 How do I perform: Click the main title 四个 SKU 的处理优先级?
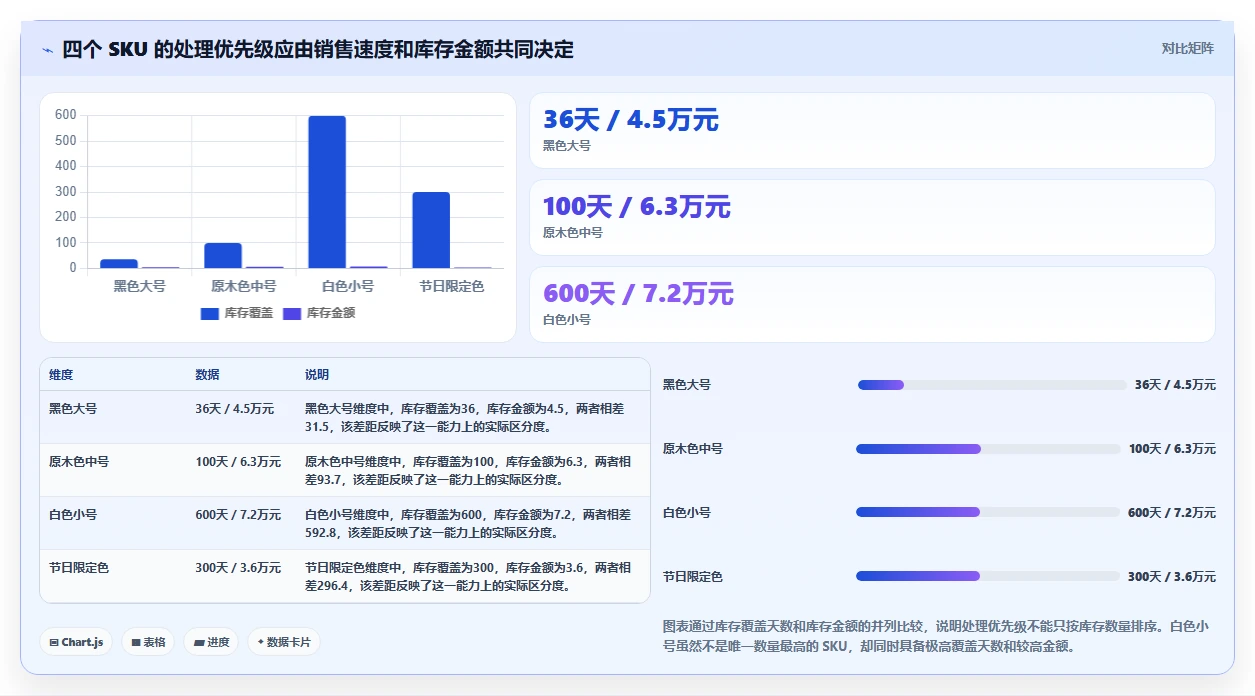click(x=318, y=50)
